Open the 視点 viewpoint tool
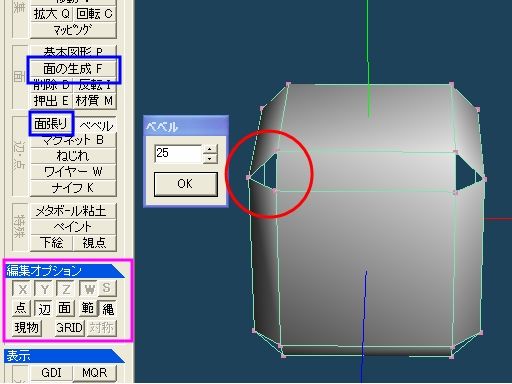The width and height of the screenshot is (512, 384). 94,243
